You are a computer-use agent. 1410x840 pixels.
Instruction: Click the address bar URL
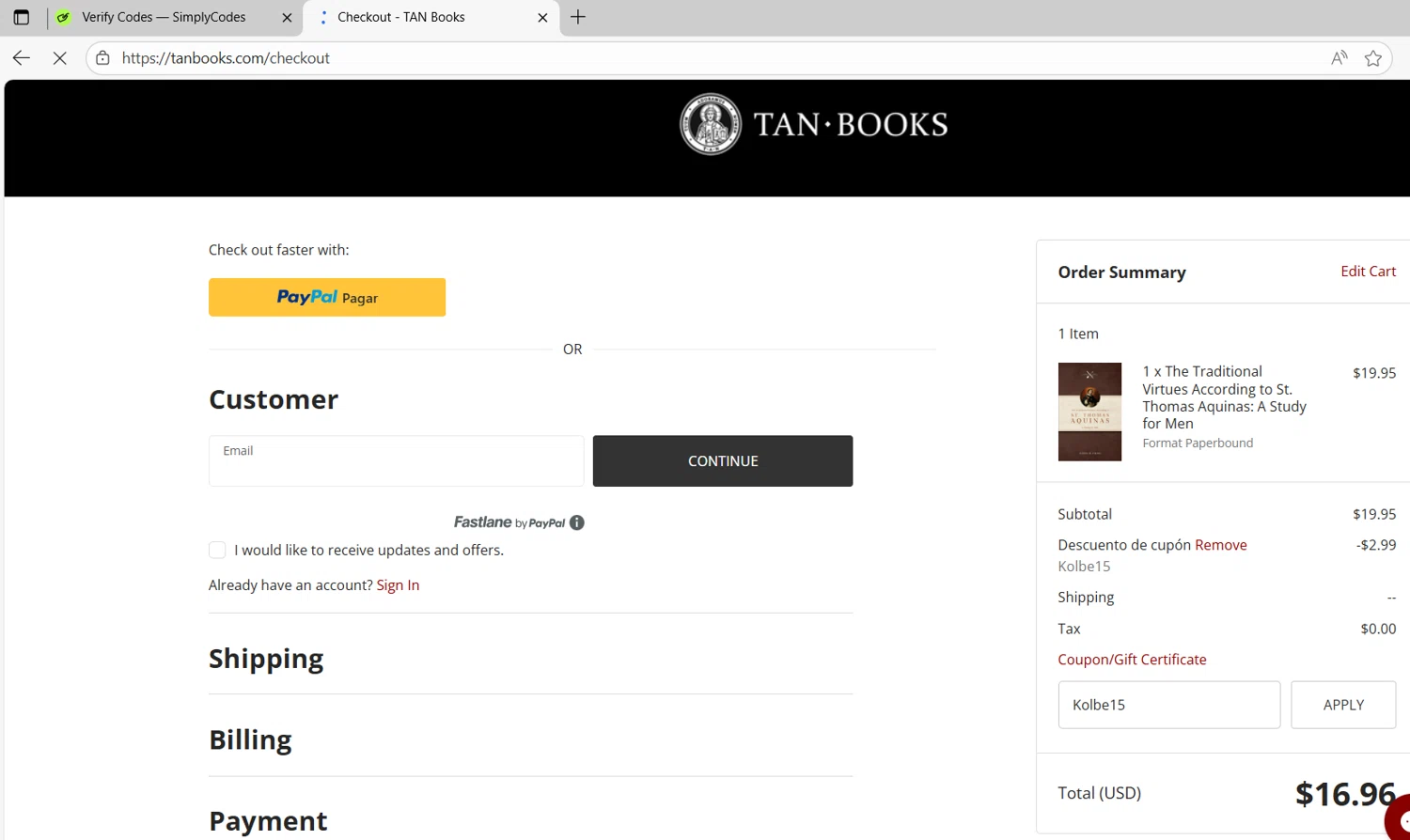click(226, 58)
